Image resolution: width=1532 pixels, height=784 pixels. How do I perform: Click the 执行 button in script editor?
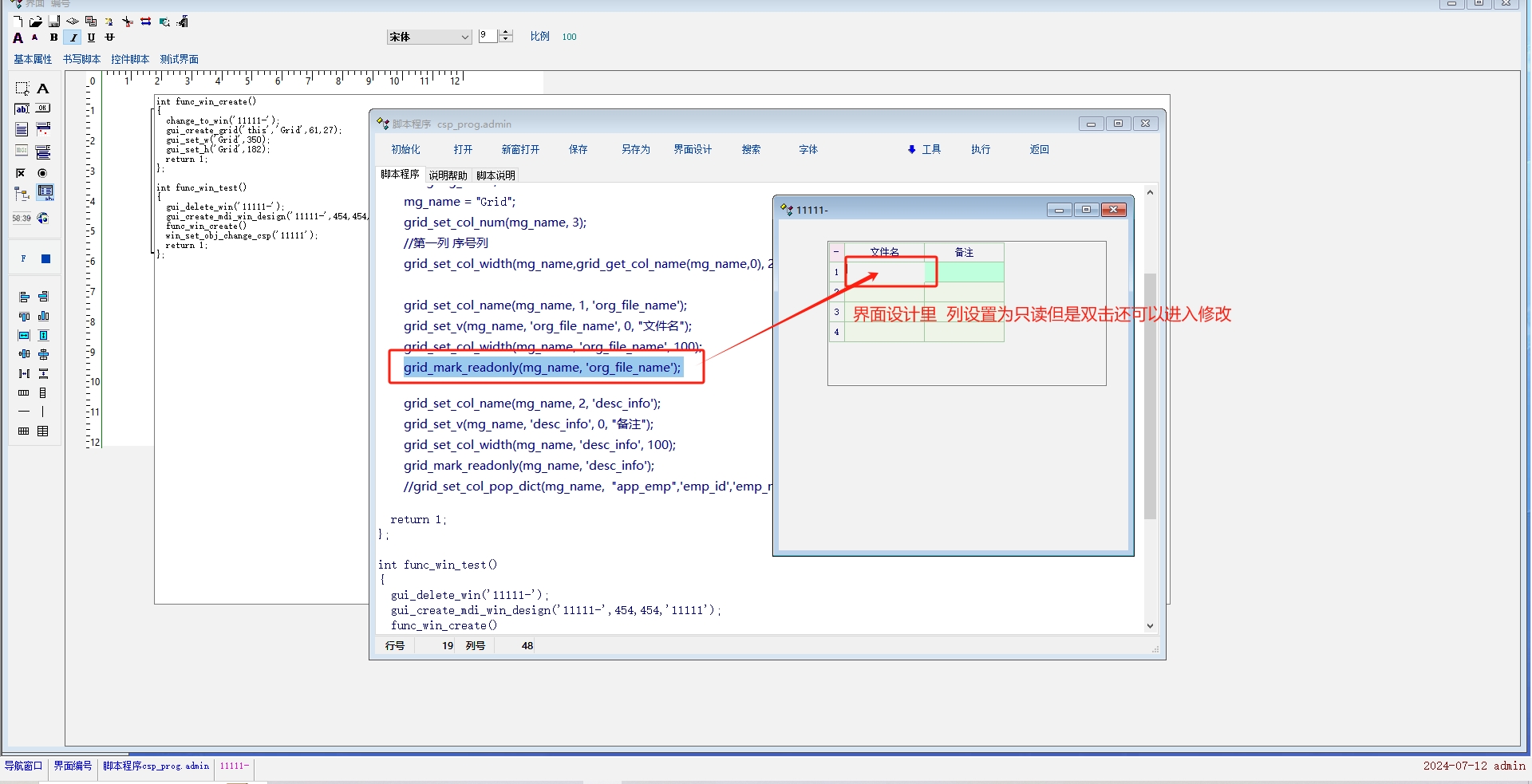[x=981, y=150]
